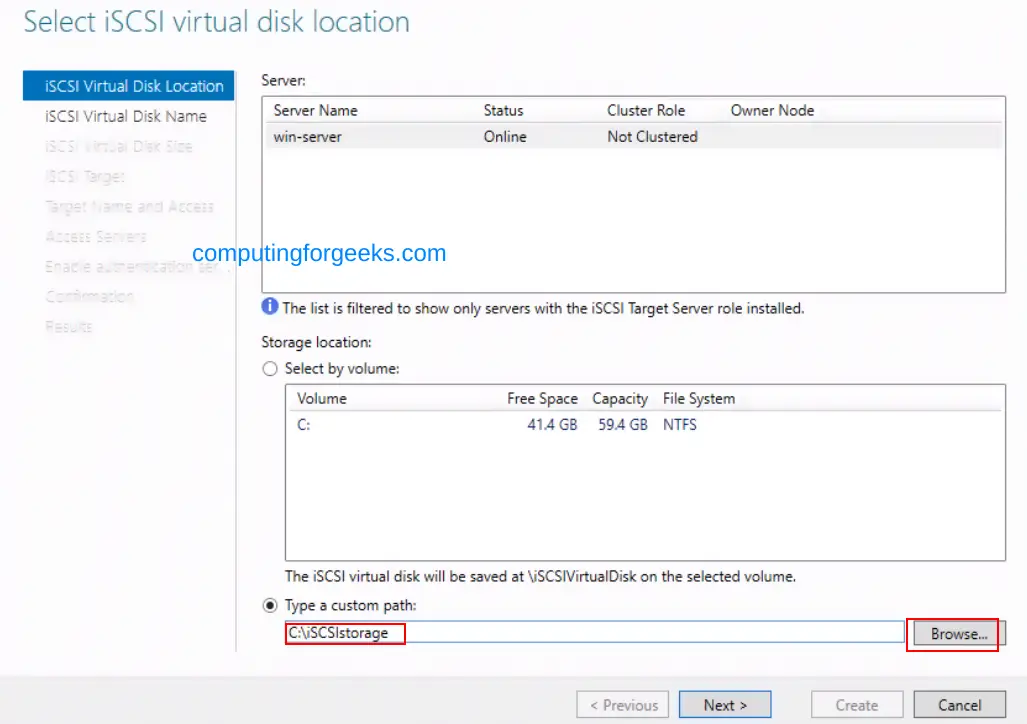Click the Capacity column header
The width and height of the screenshot is (1027, 724).
click(x=620, y=399)
